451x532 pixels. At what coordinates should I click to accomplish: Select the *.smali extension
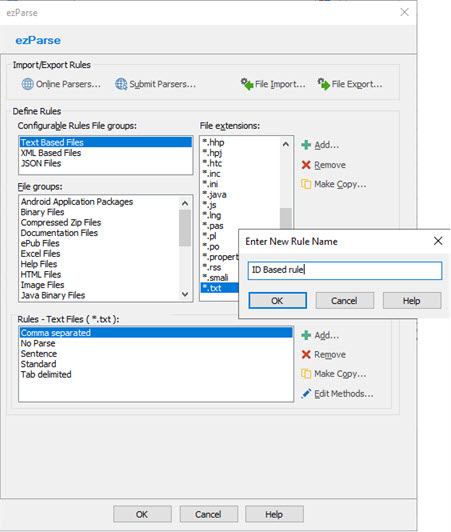pos(220,278)
